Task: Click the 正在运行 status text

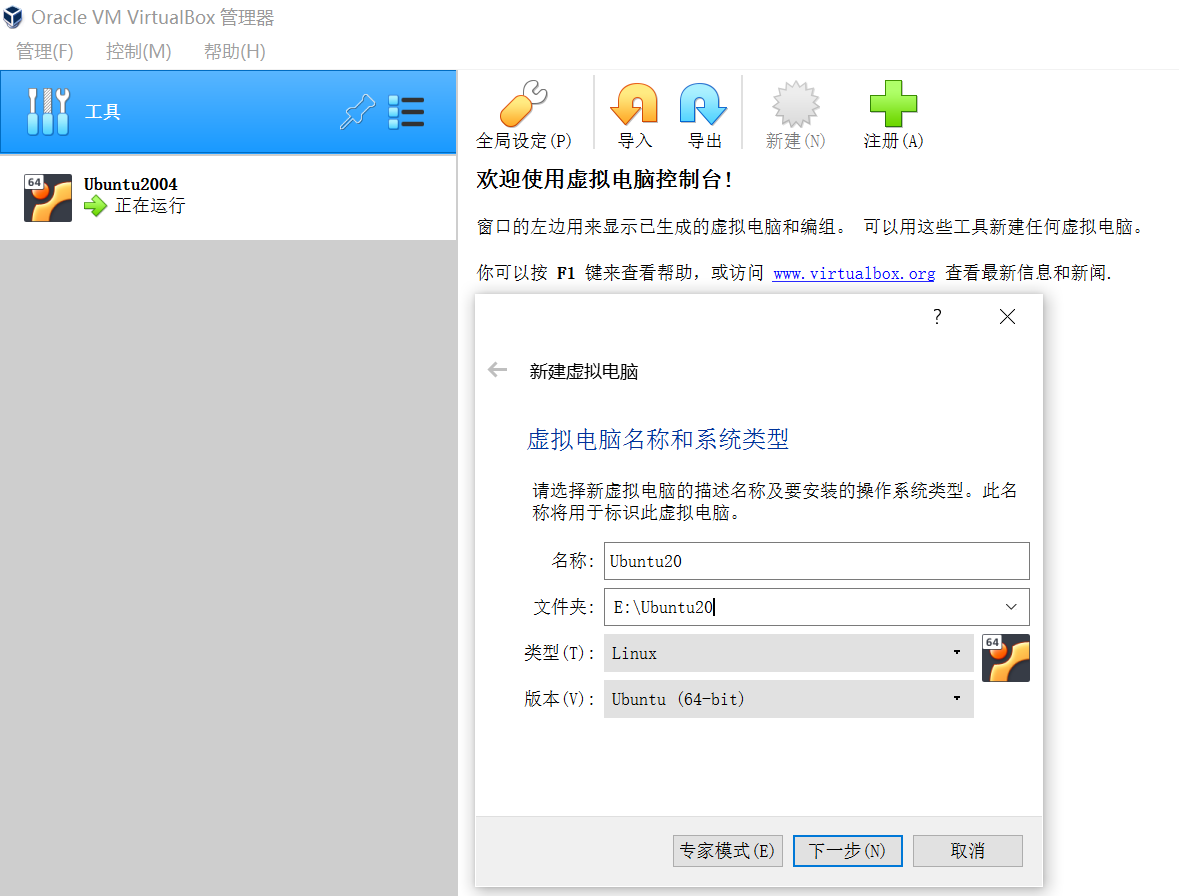Action: [150, 206]
